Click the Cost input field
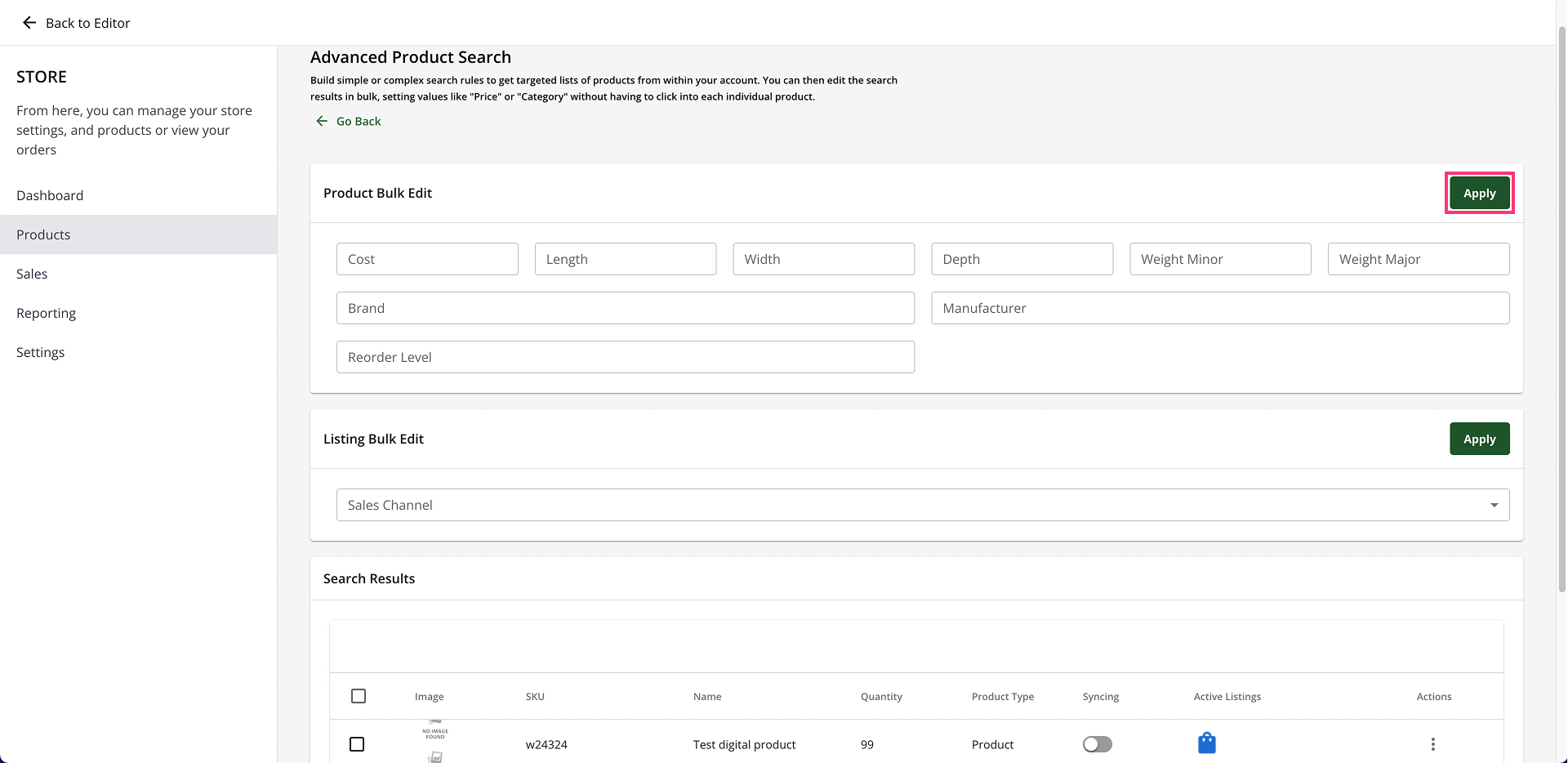 pos(427,259)
